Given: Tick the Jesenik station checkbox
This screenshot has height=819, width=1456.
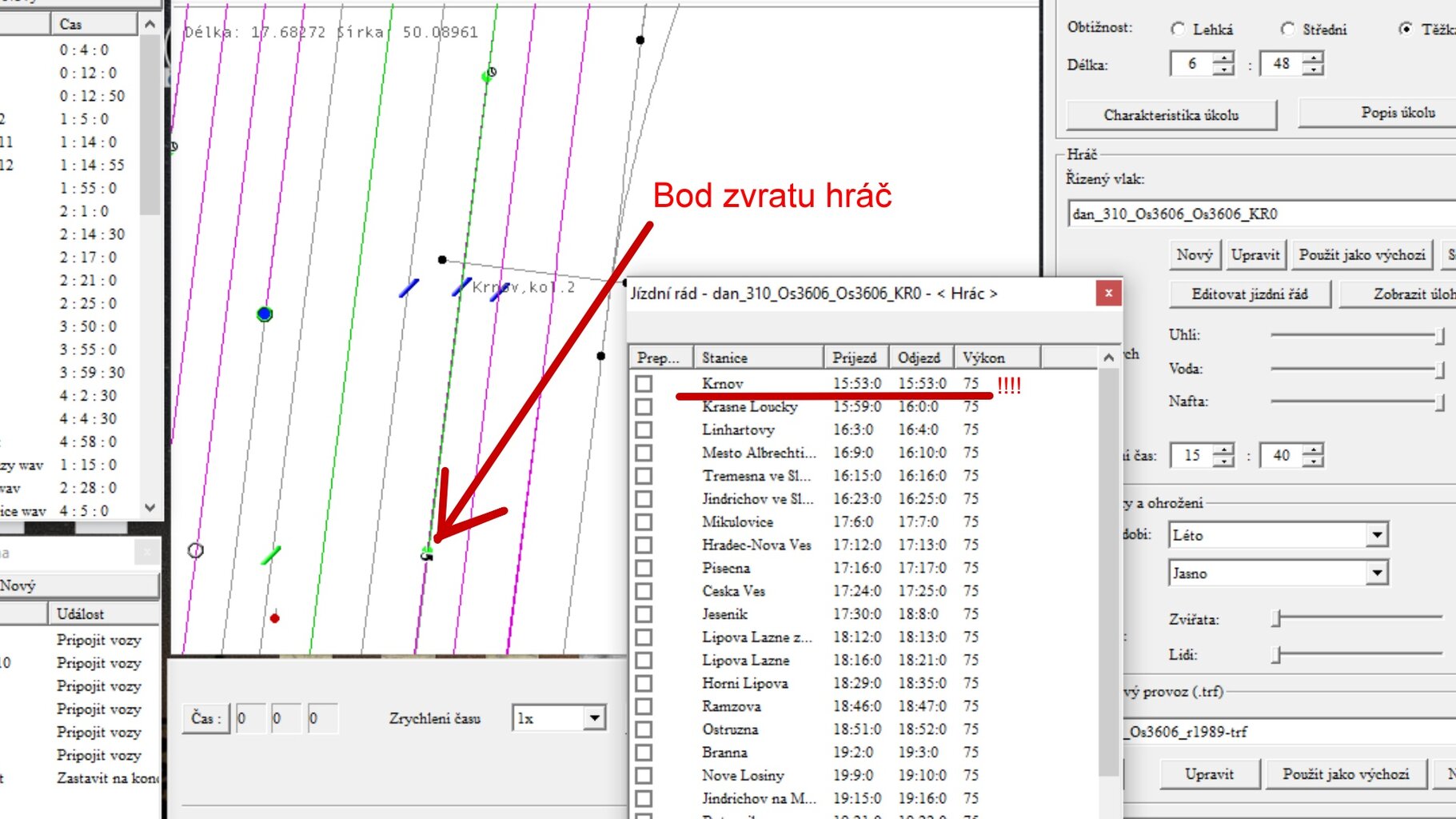Looking at the screenshot, I should (x=644, y=614).
